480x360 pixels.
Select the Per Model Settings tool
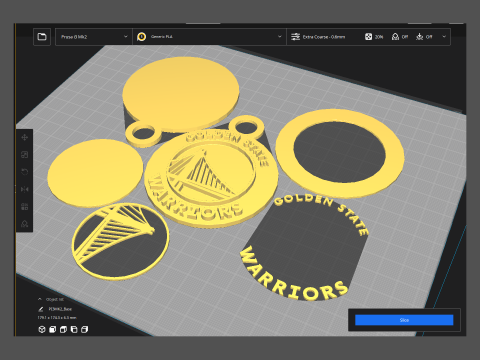point(25,207)
